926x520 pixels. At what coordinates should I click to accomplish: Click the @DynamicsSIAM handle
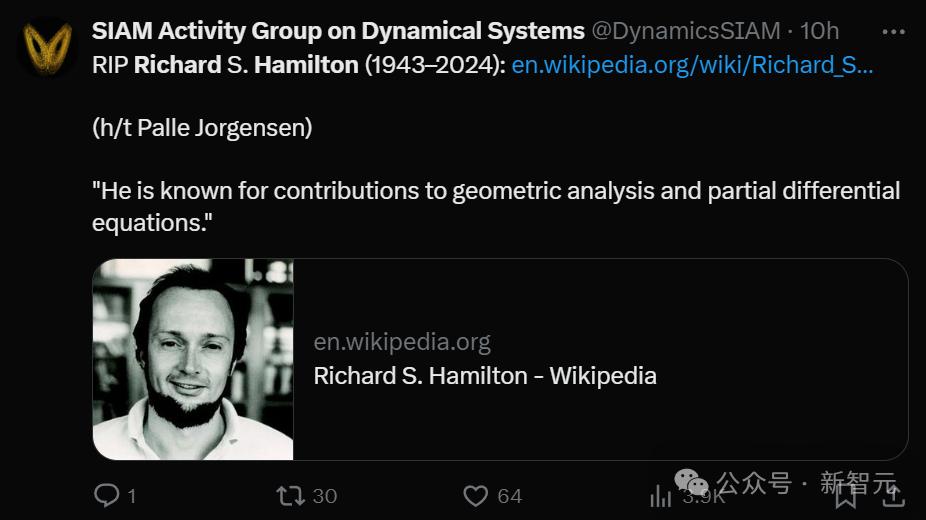686,30
